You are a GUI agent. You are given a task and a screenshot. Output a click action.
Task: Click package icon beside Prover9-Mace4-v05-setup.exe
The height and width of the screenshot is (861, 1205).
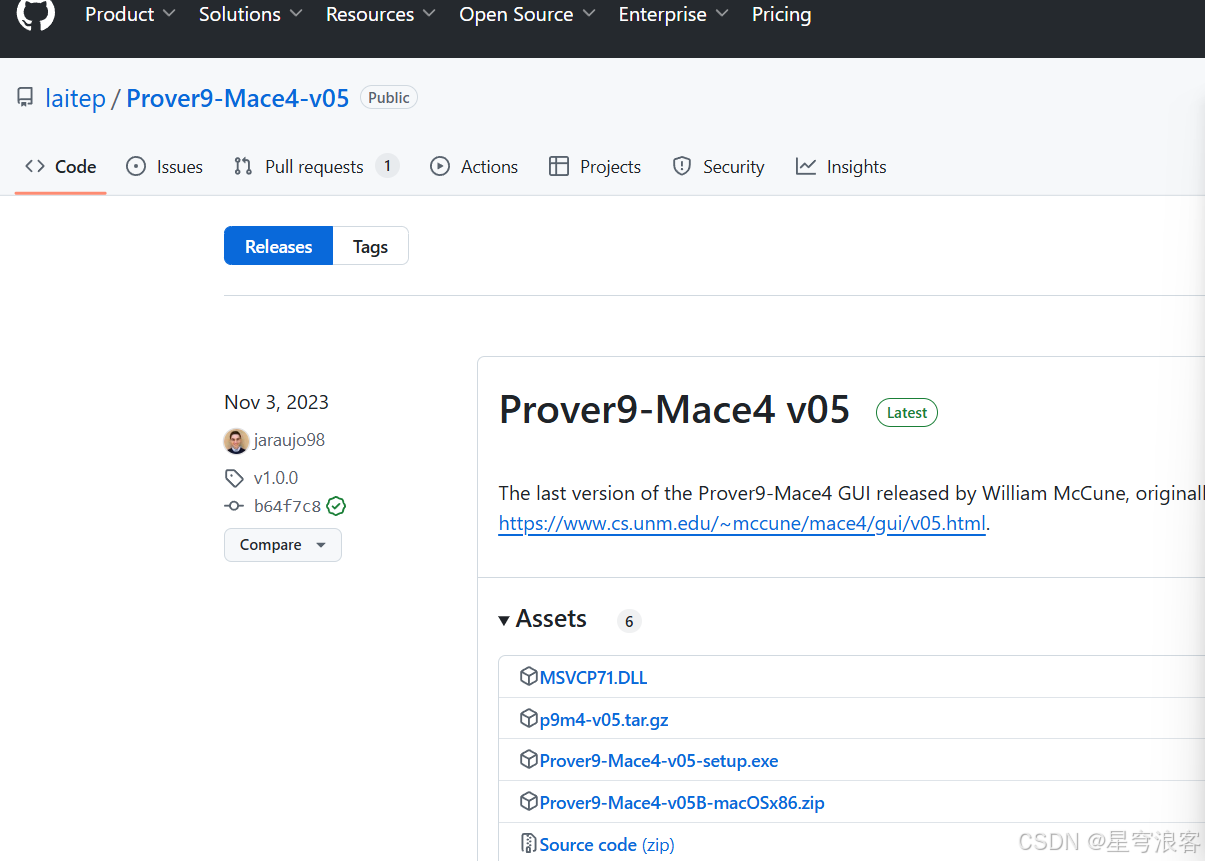click(529, 760)
